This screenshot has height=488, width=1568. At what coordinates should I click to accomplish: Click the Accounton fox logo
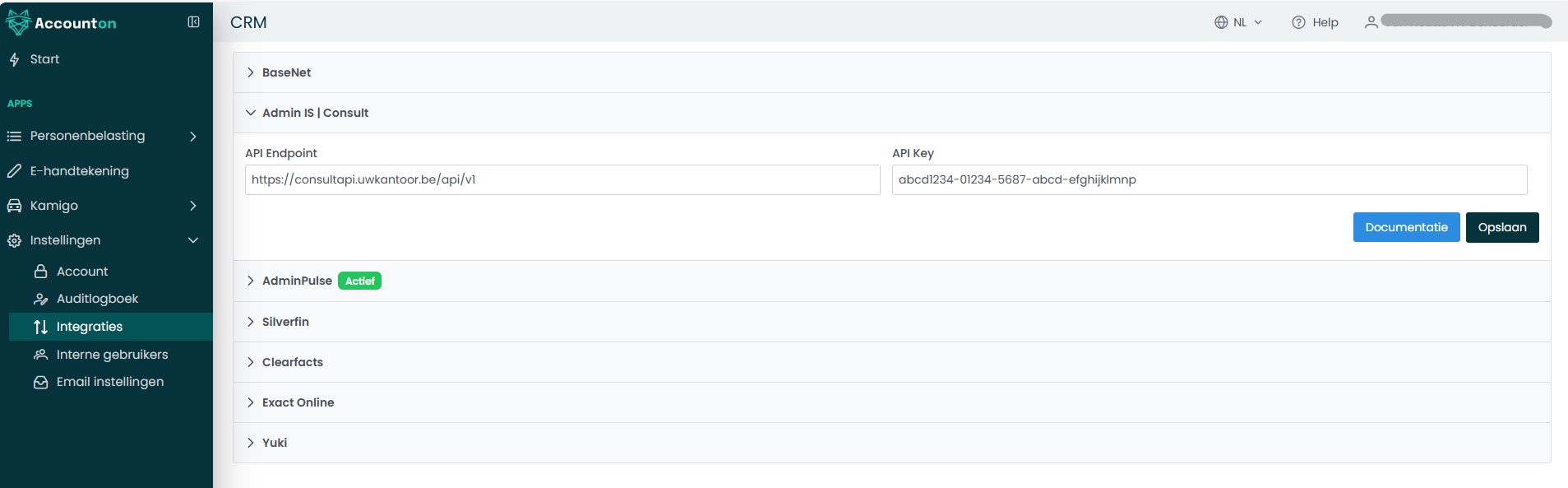click(x=18, y=22)
